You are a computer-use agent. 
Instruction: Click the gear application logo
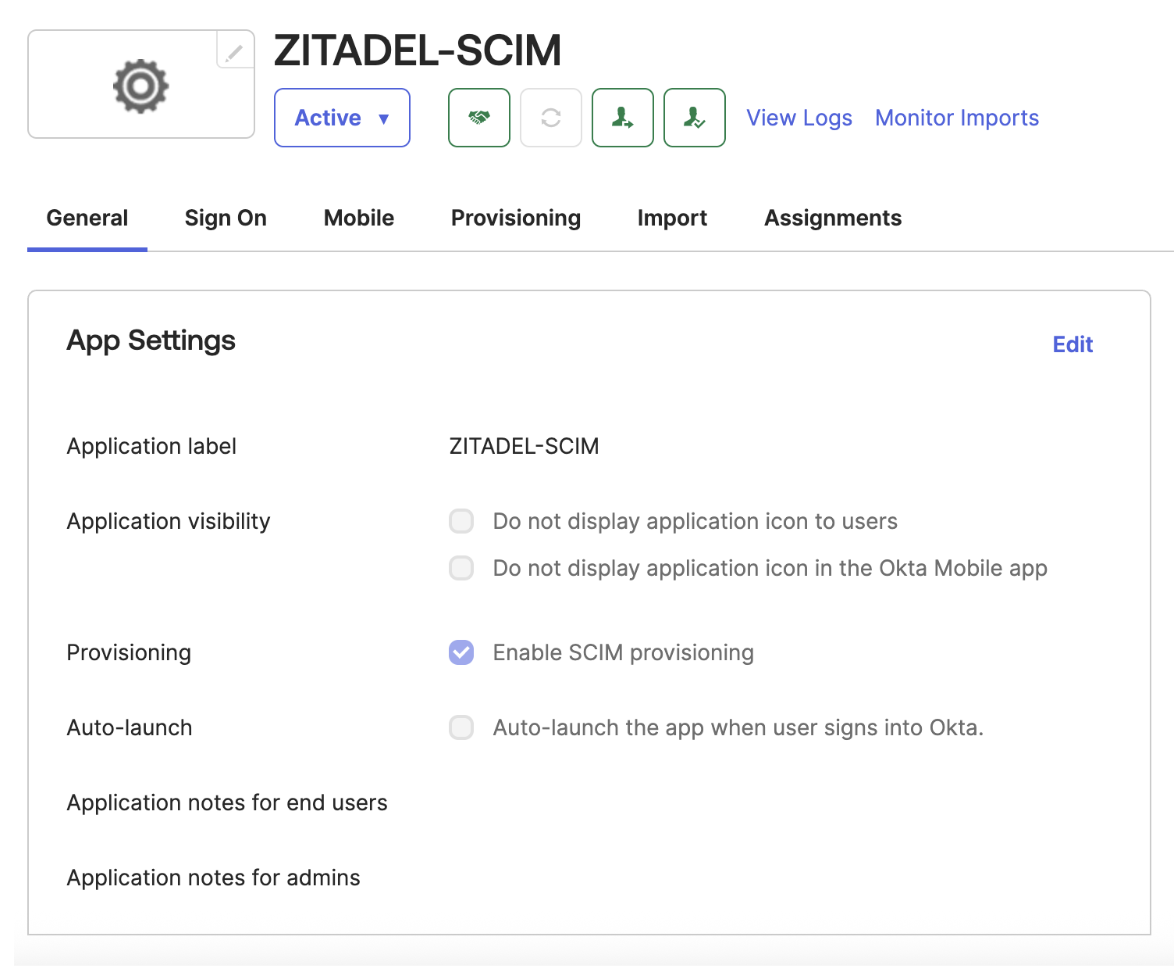coord(141,85)
